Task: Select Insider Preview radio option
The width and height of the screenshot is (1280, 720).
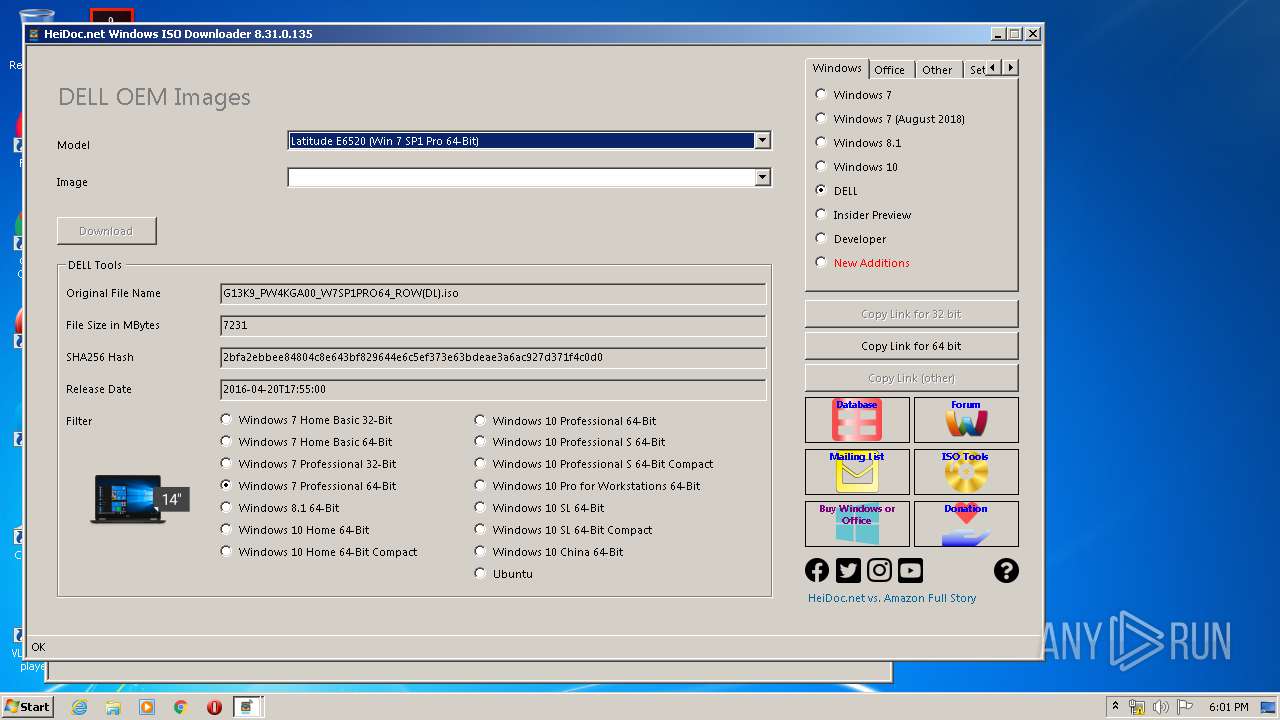Action: 864,215
